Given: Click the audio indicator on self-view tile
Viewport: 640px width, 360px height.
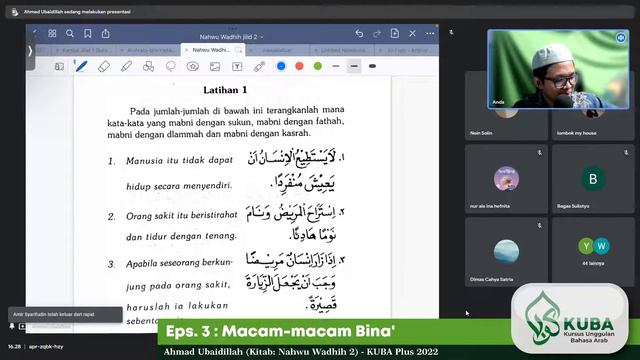Looking at the screenshot, I should [621, 38].
